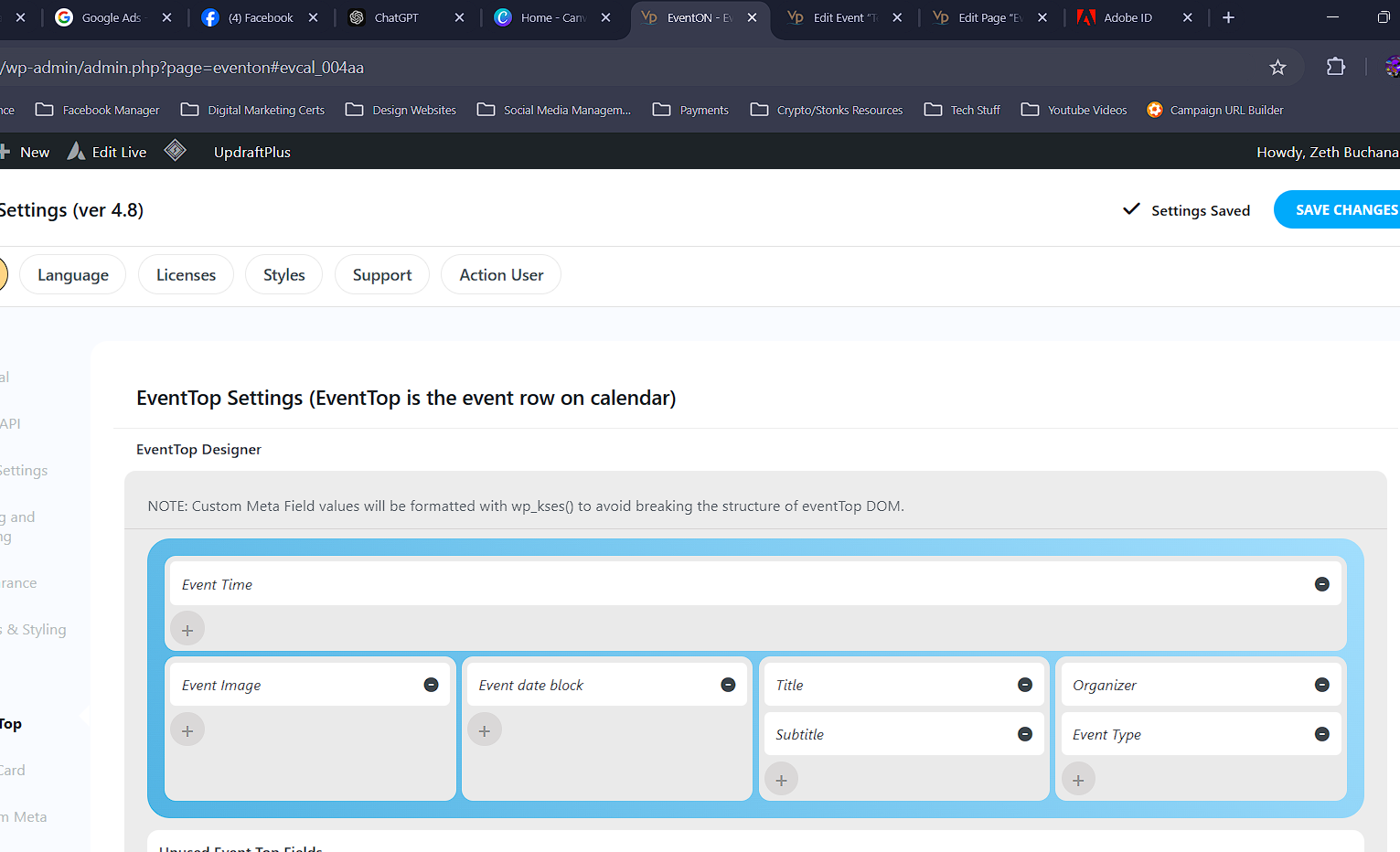
Task: Remove the Event date block field
Action: [728, 685]
